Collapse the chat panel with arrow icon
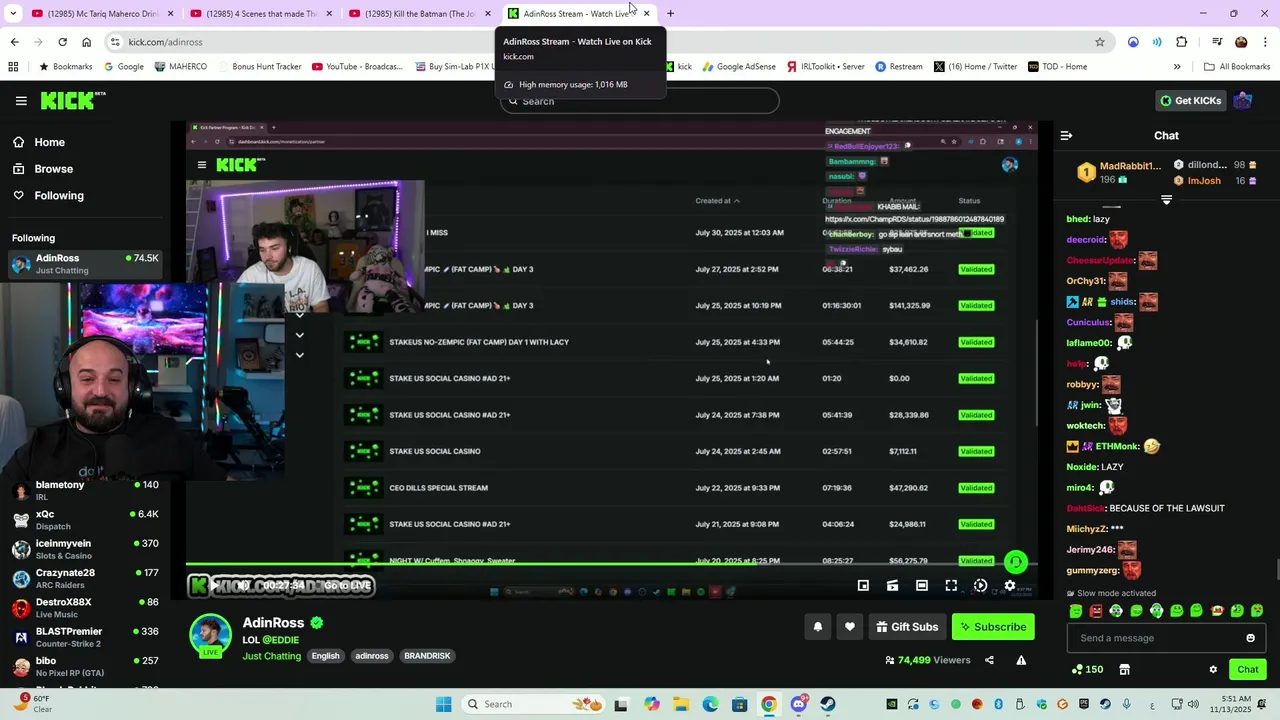This screenshot has width=1280, height=720. pos(1066,135)
